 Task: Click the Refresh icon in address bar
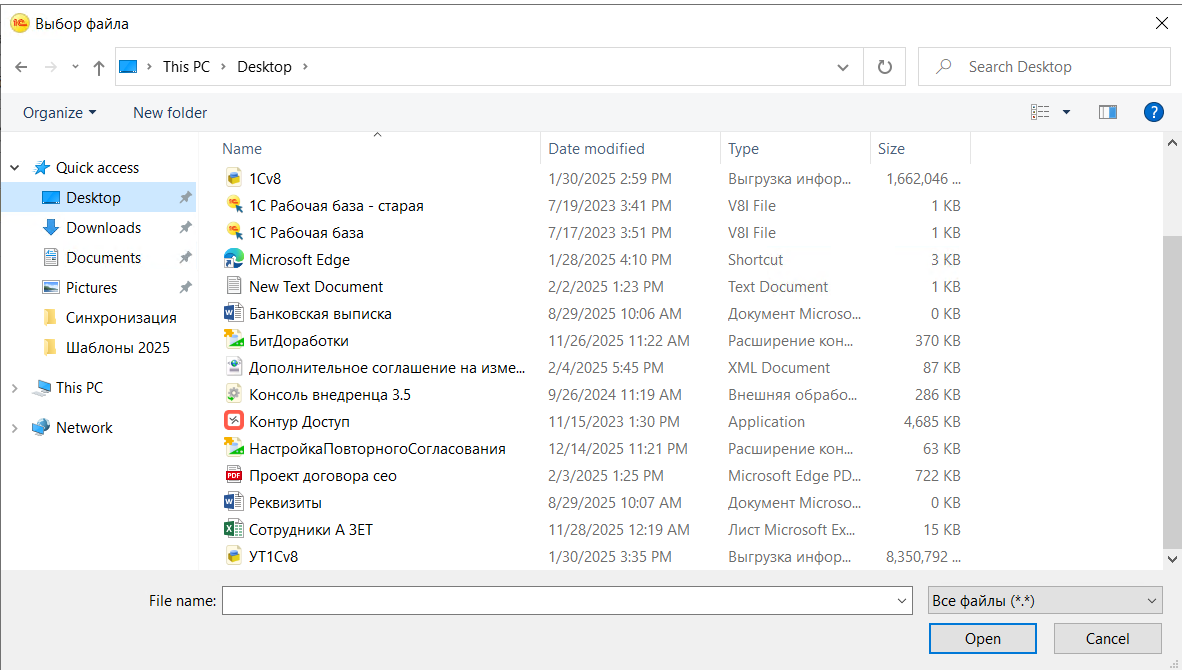884,67
